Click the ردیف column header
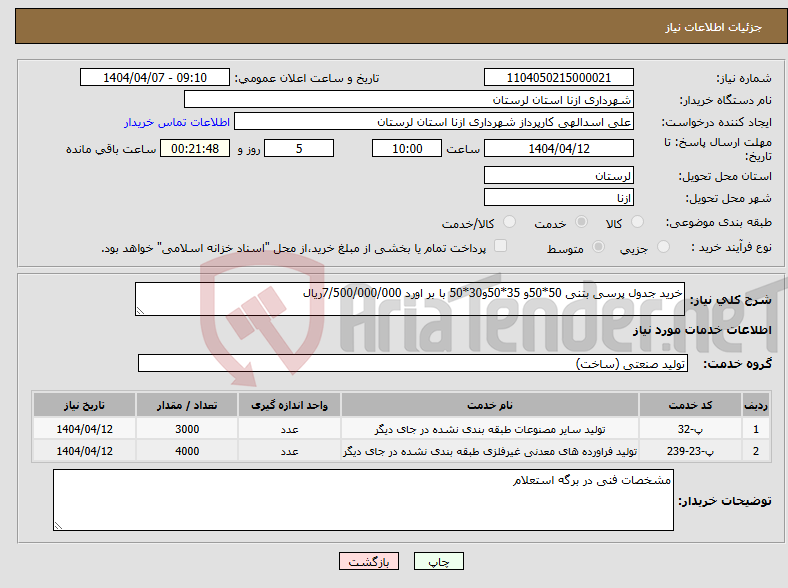This screenshot has height=588, width=788. (x=756, y=405)
